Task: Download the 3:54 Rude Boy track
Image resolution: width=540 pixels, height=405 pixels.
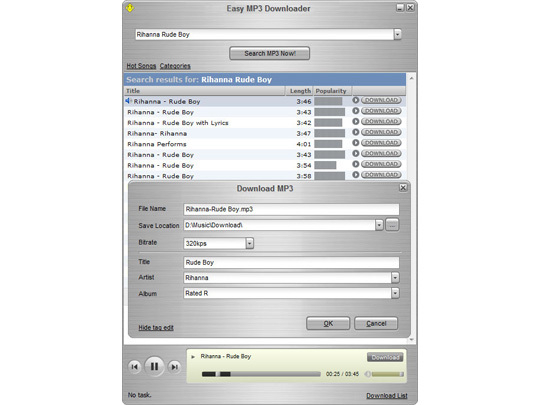Action: coord(381,164)
